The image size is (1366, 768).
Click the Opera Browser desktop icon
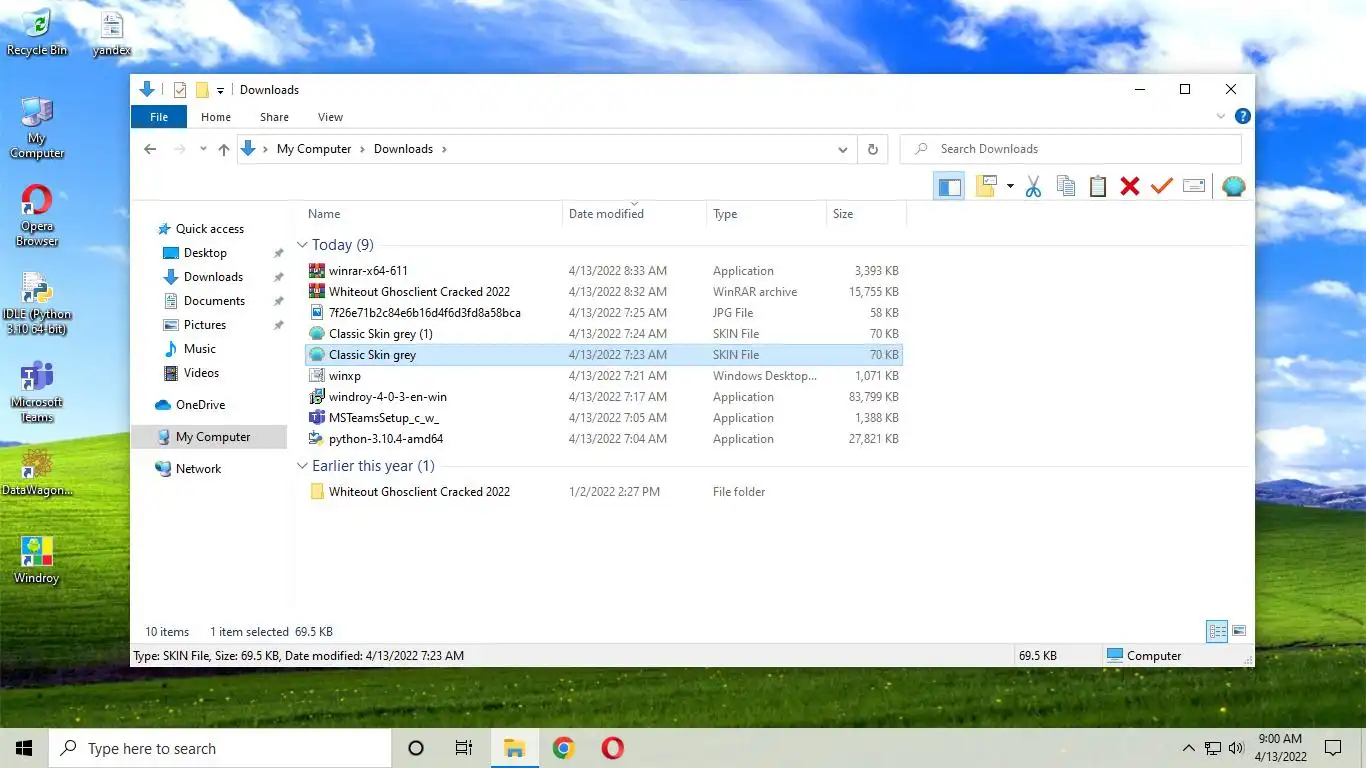pyautogui.click(x=37, y=215)
